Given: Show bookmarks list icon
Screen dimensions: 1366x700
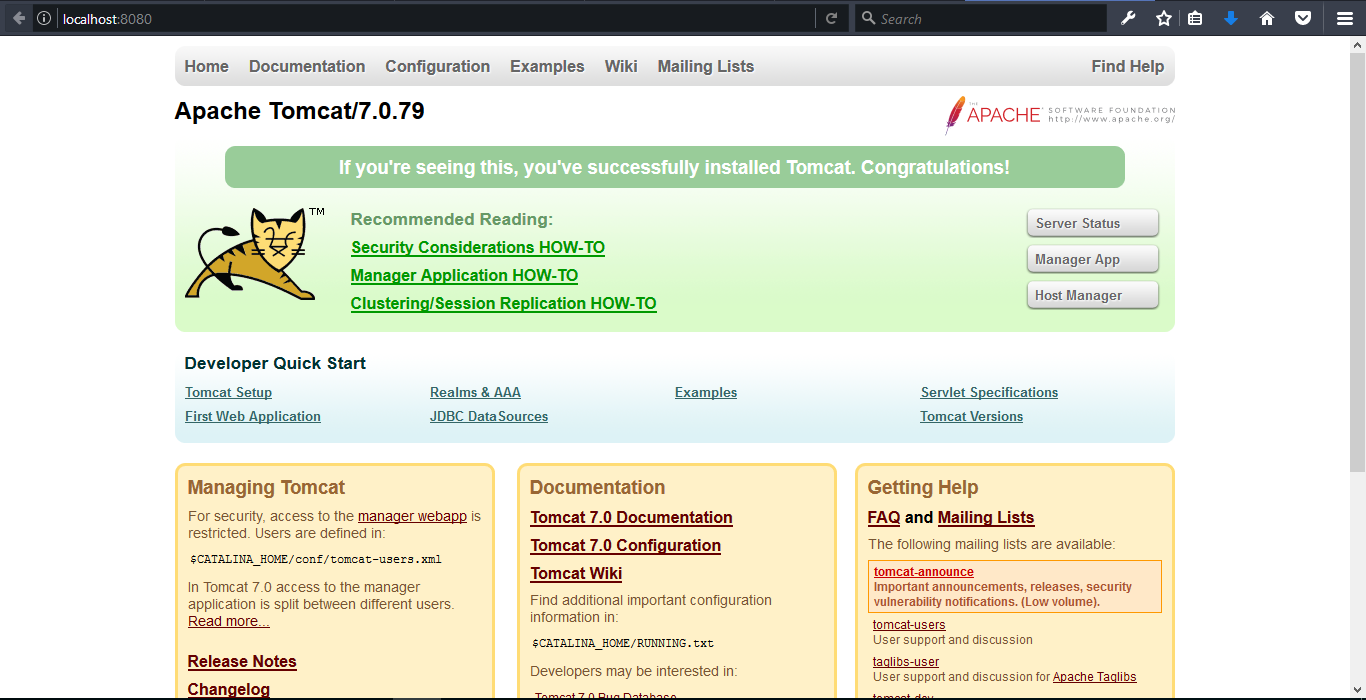Looking at the screenshot, I should click(x=1195, y=18).
